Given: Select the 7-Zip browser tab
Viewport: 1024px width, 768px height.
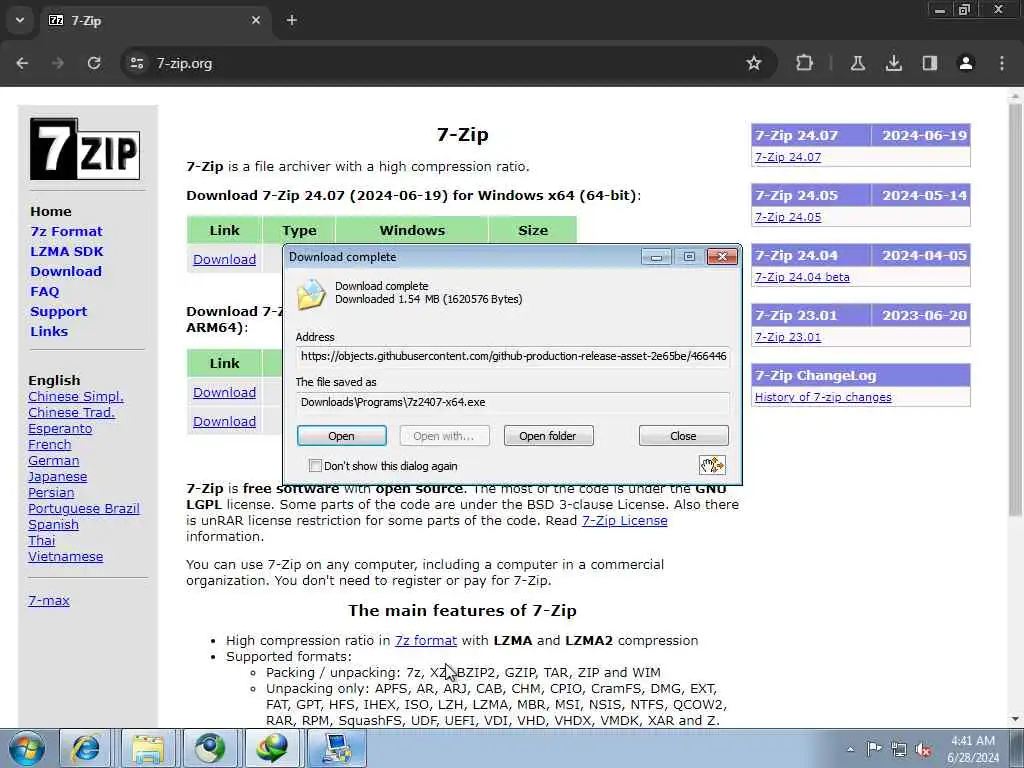Looking at the screenshot, I should 155,21.
